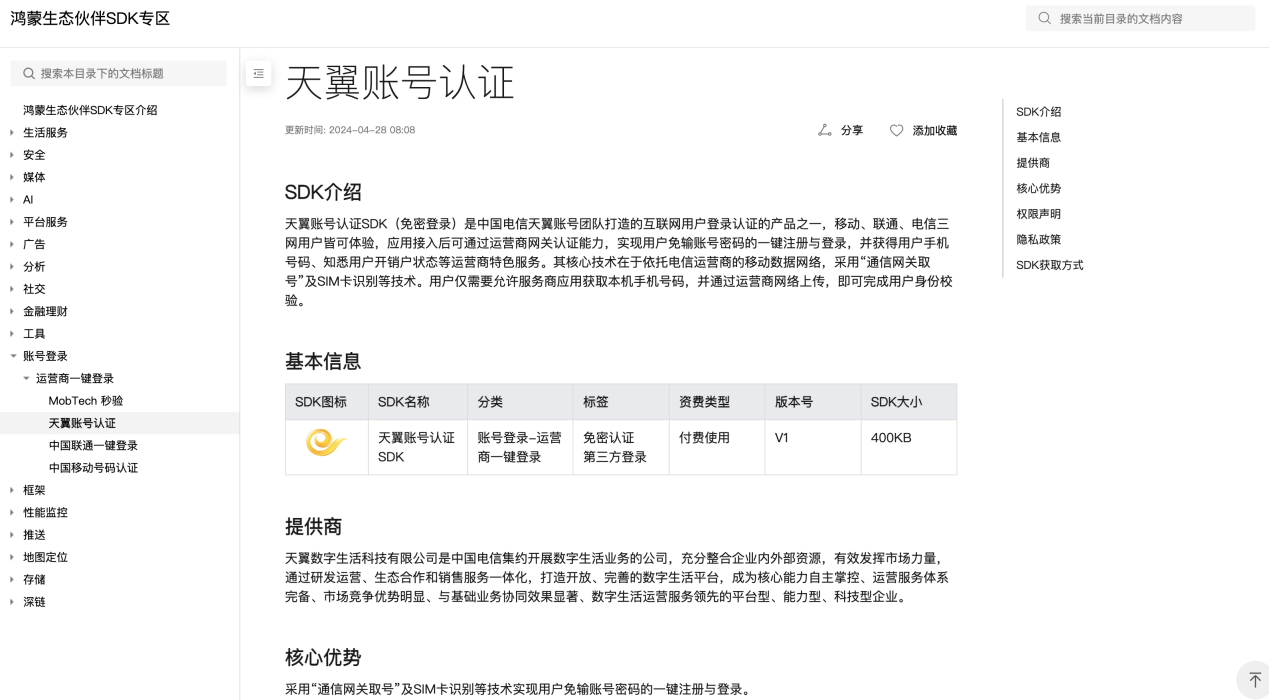Image resolution: width=1269 pixels, height=700 pixels.
Task: Jump to 核心优势 section in outline
Action: pyautogui.click(x=1038, y=188)
